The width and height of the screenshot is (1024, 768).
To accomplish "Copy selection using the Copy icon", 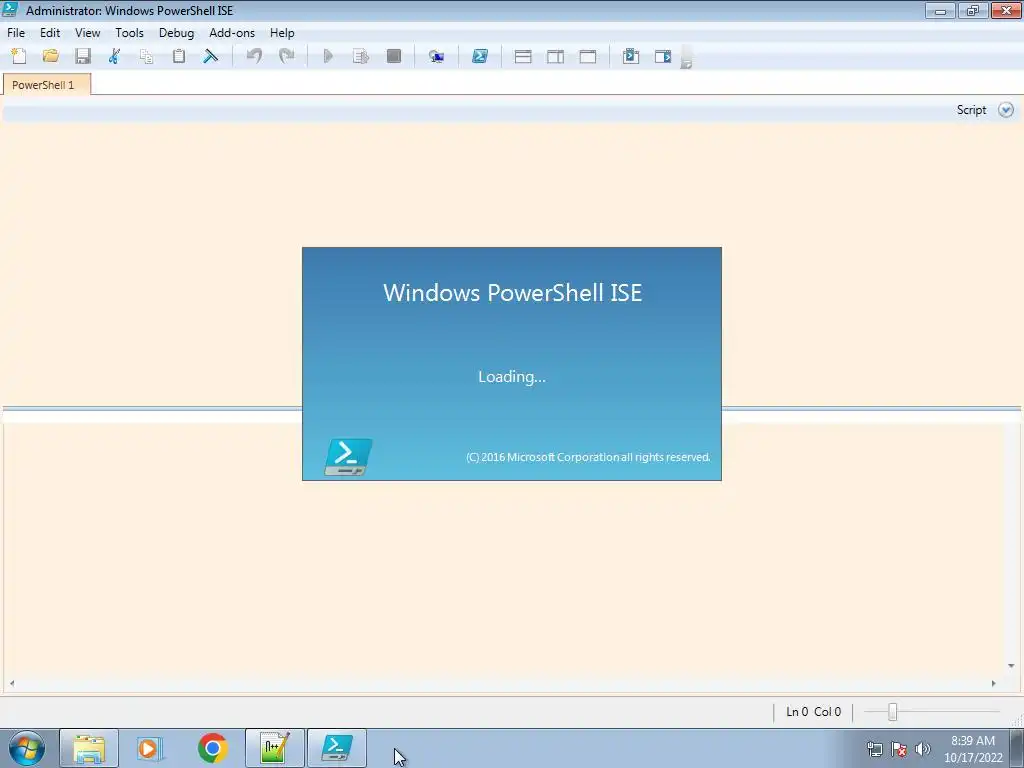I will pos(146,56).
